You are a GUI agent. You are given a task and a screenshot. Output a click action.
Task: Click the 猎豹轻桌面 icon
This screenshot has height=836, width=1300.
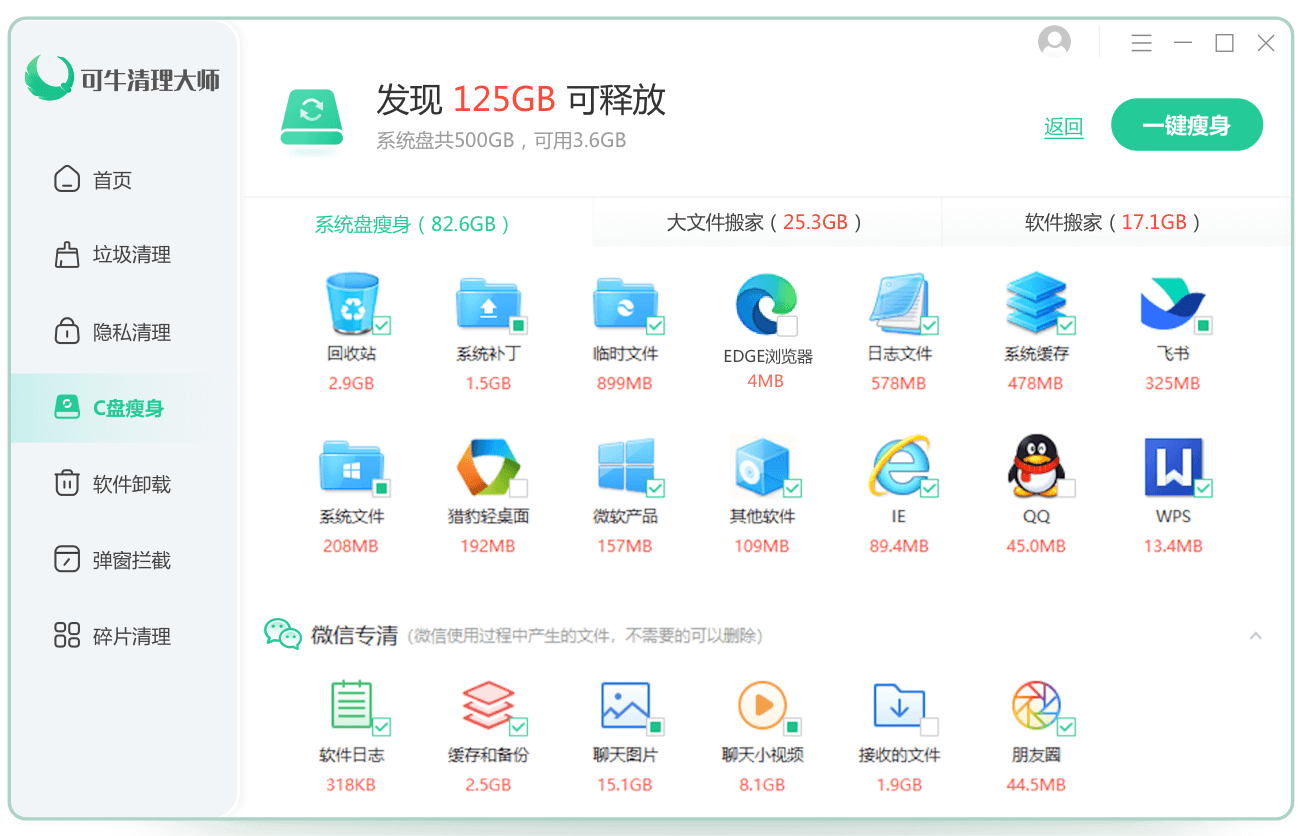(x=488, y=467)
